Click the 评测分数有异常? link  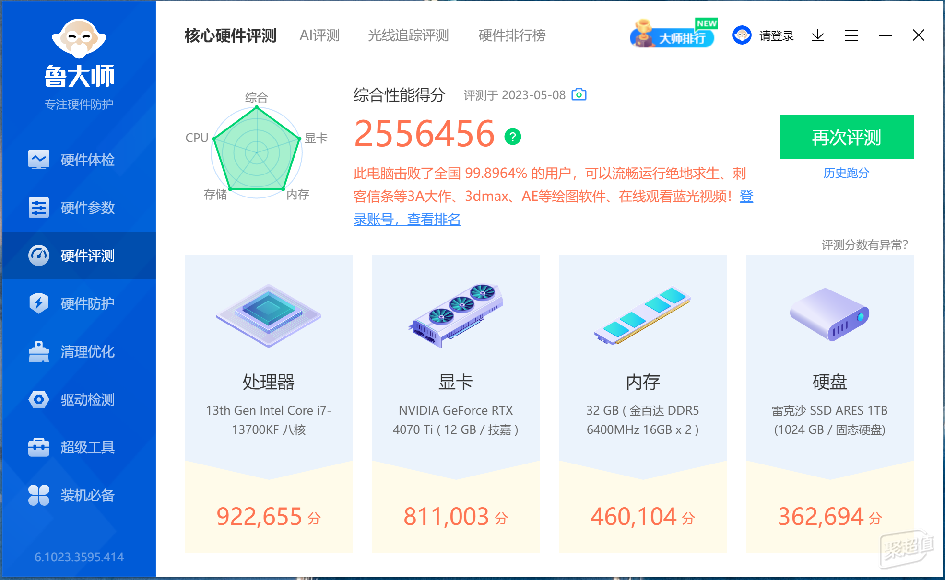pos(865,245)
